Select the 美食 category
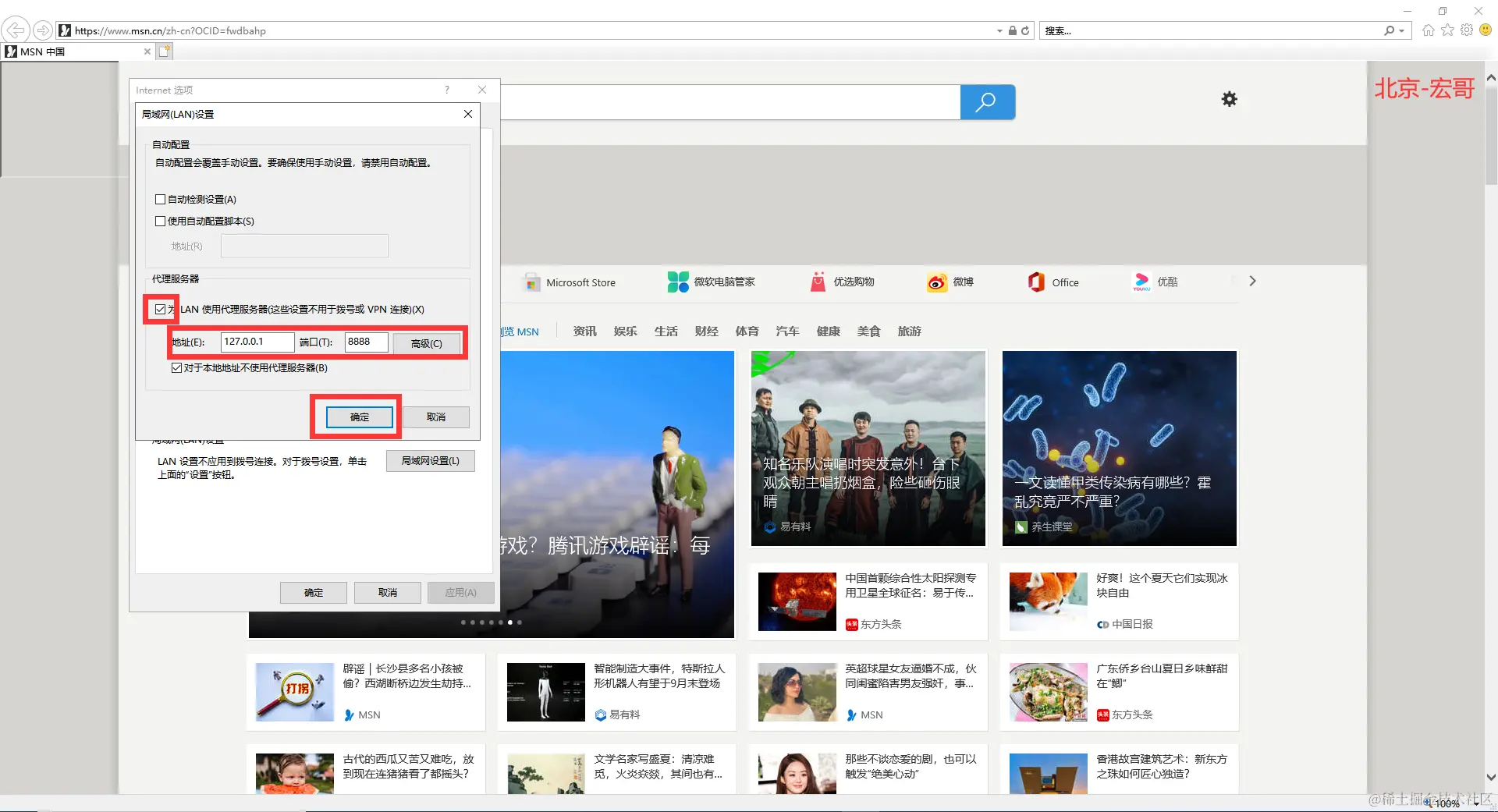The height and width of the screenshot is (812, 1498). pos(869,332)
